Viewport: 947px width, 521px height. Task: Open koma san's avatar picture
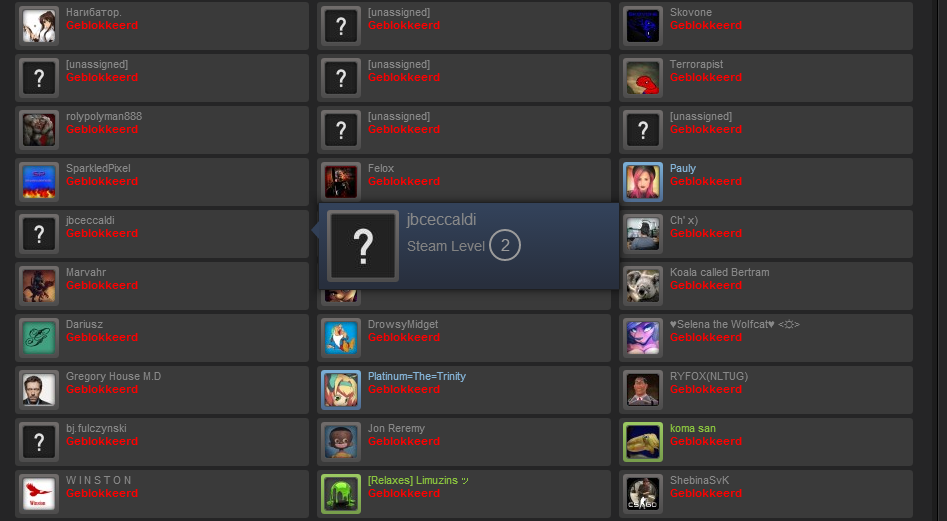pos(643,442)
